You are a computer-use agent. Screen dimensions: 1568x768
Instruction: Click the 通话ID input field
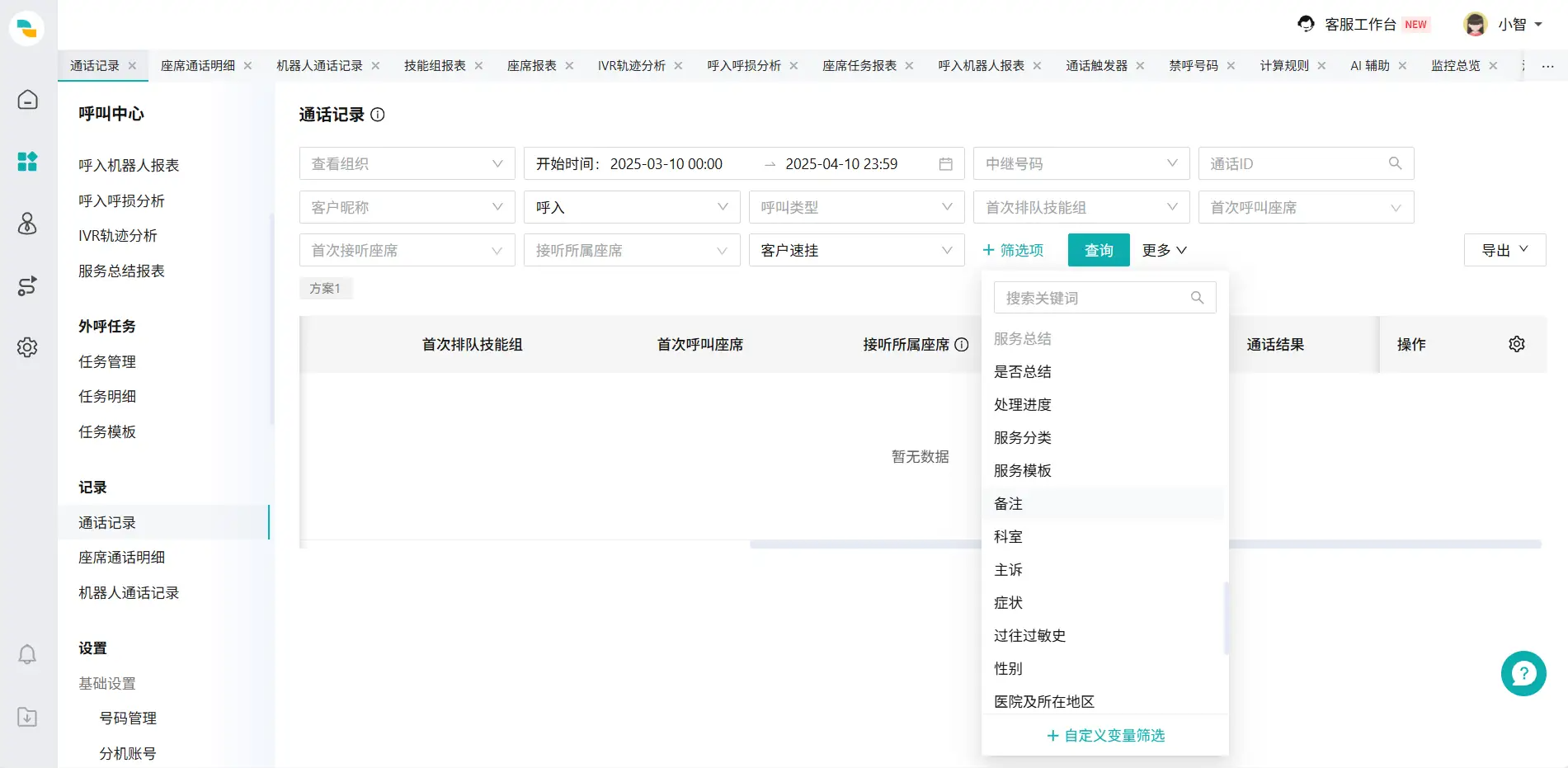coord(1307,163)
